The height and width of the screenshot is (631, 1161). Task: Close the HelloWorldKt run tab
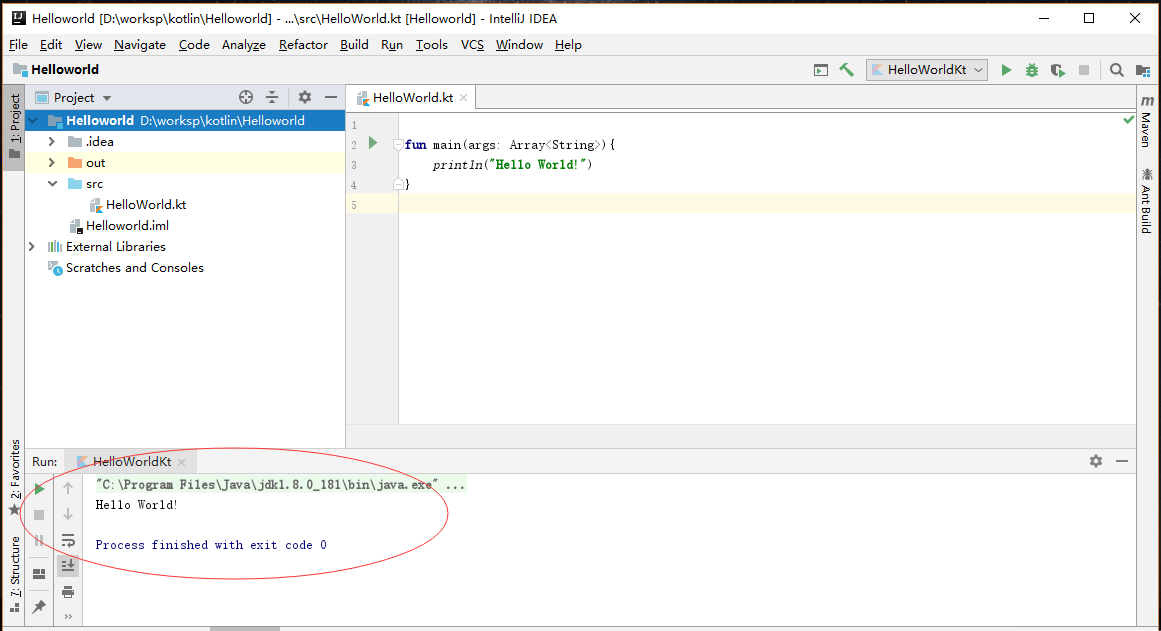[181, 462]
